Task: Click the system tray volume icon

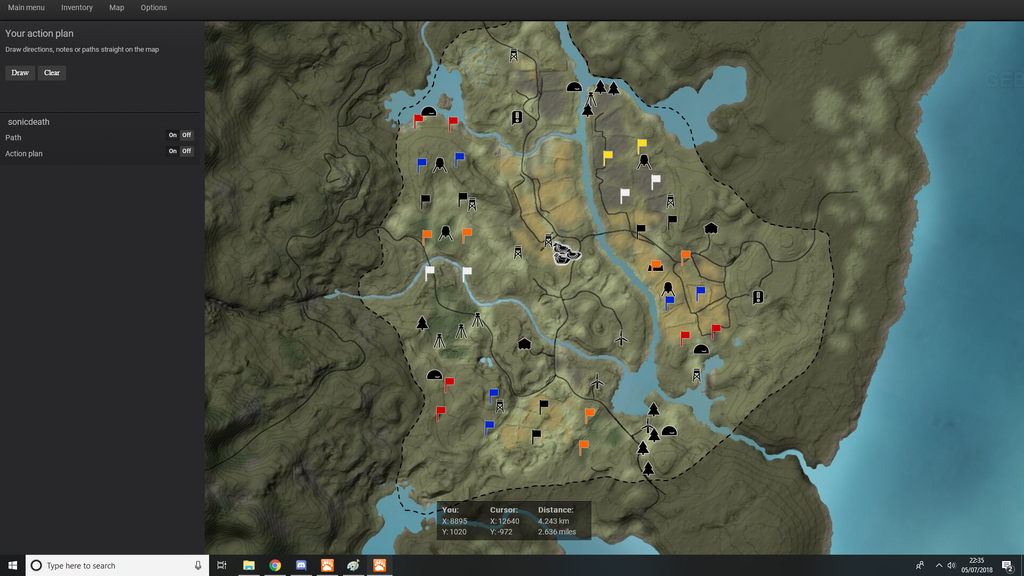Action: pyautogui.click(x=952, y=566)
